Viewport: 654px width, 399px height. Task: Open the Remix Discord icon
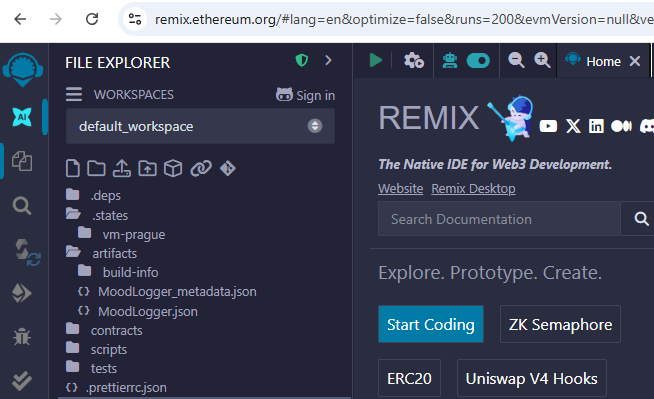[647, 126]
